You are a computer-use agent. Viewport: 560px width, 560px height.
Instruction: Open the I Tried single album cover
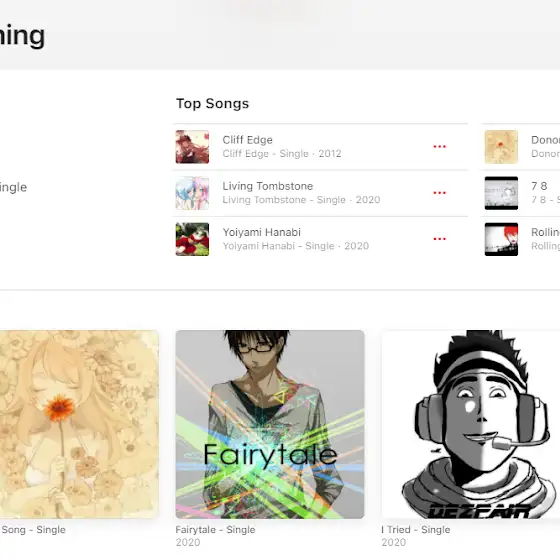click(x=471, y=424)
